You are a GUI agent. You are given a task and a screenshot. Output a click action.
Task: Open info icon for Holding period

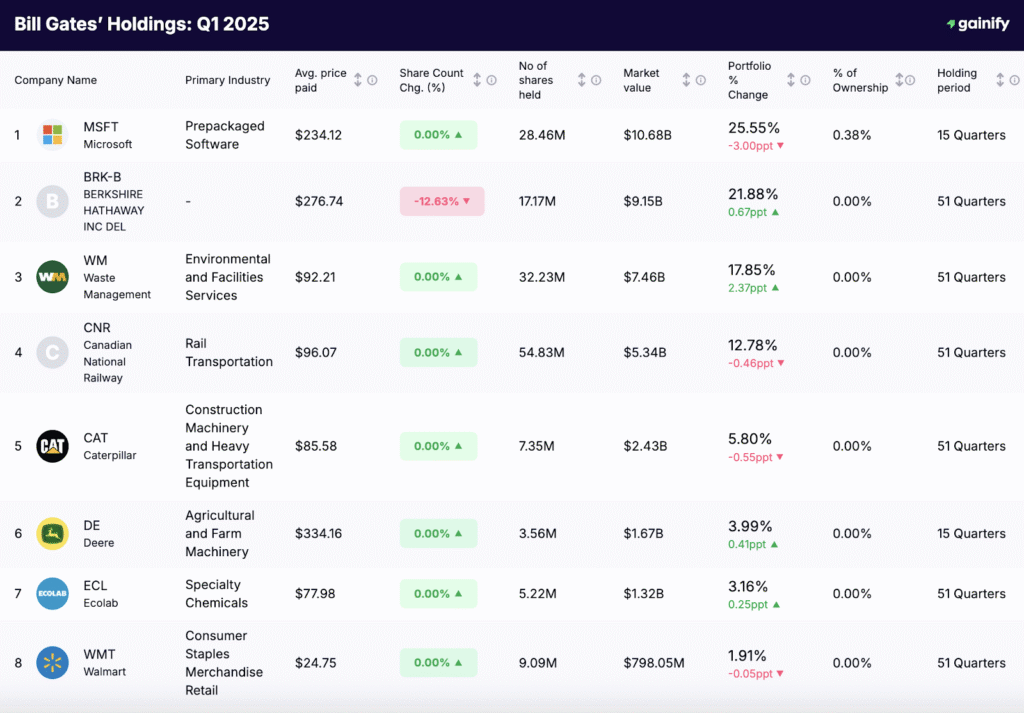tap(1014, 80)
